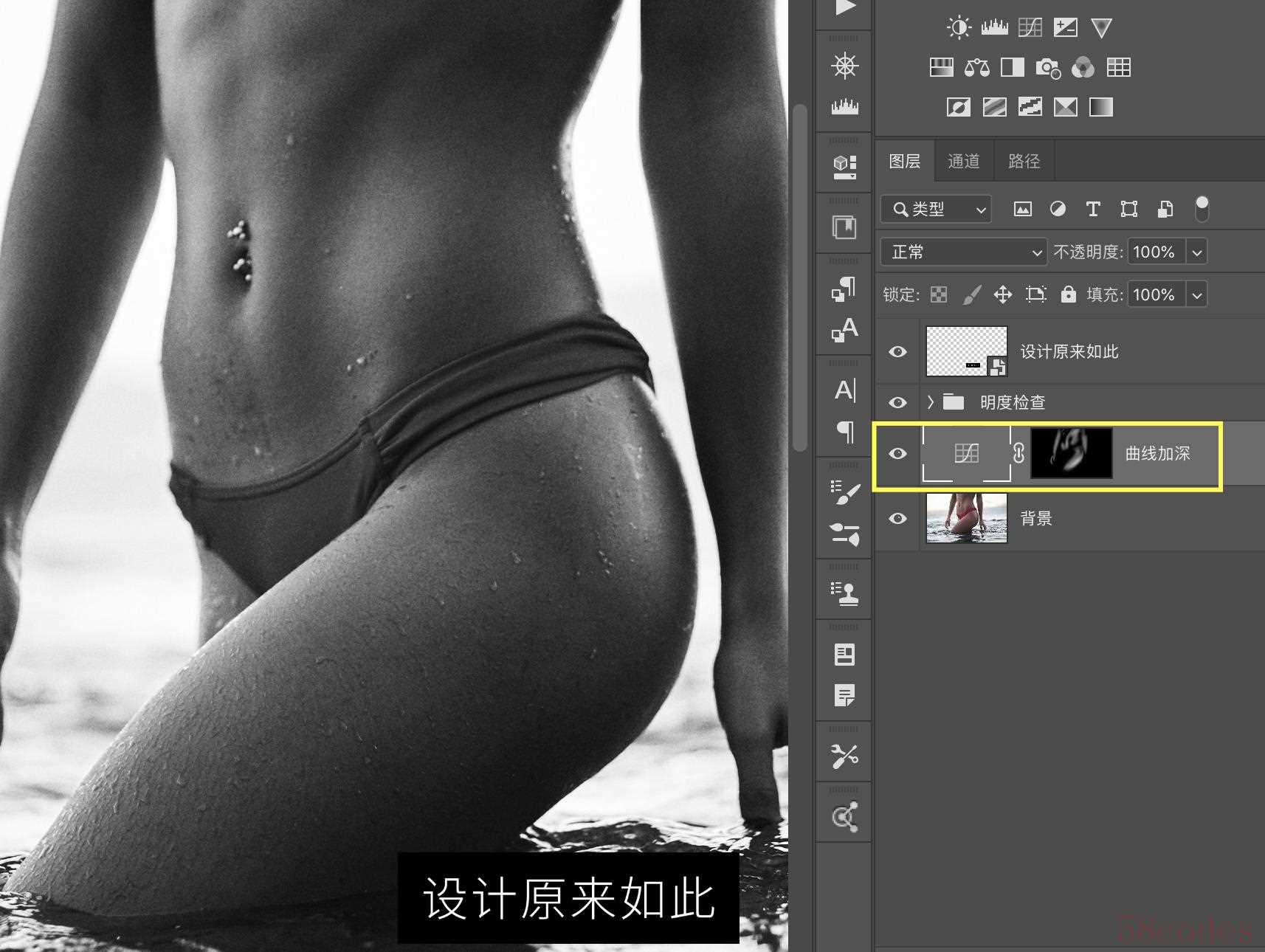Filter for shape layers
Viewport: 1265px width, 952px height.
(1129, 210)
